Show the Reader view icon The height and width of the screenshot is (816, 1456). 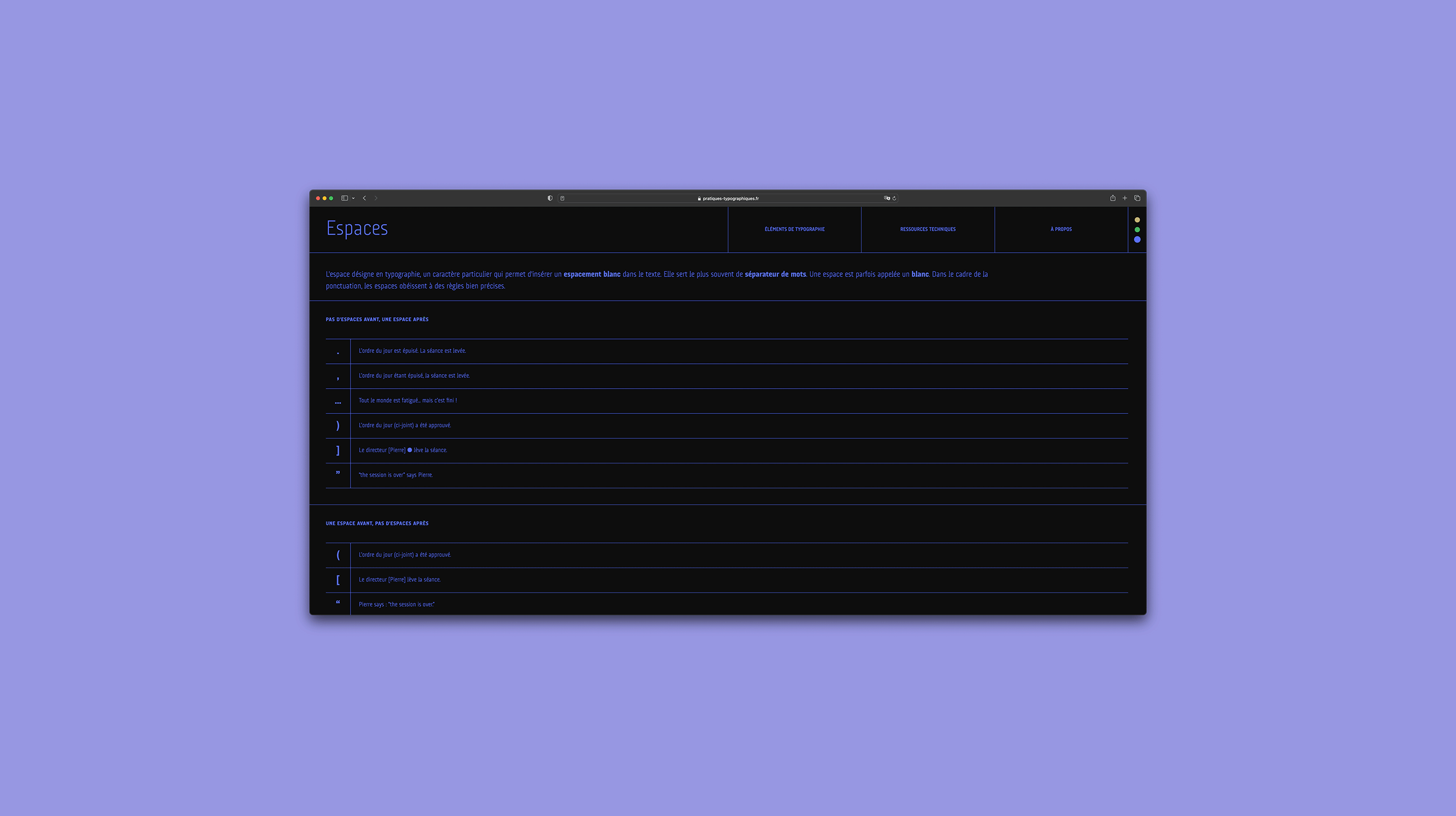pyautogui.click(x=562, y=198)
